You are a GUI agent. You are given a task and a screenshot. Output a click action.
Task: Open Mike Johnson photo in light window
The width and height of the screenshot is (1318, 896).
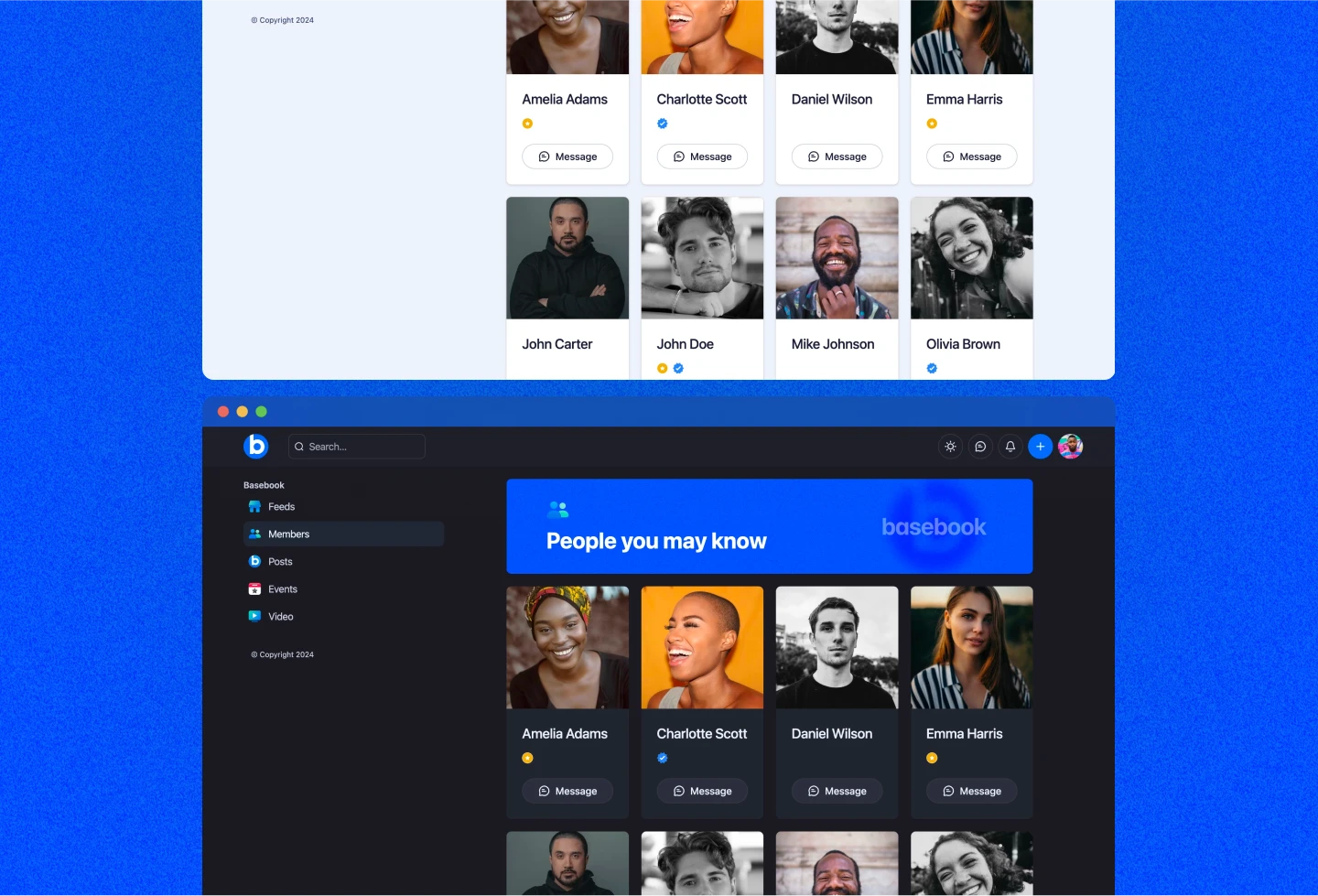coord(837,258)
